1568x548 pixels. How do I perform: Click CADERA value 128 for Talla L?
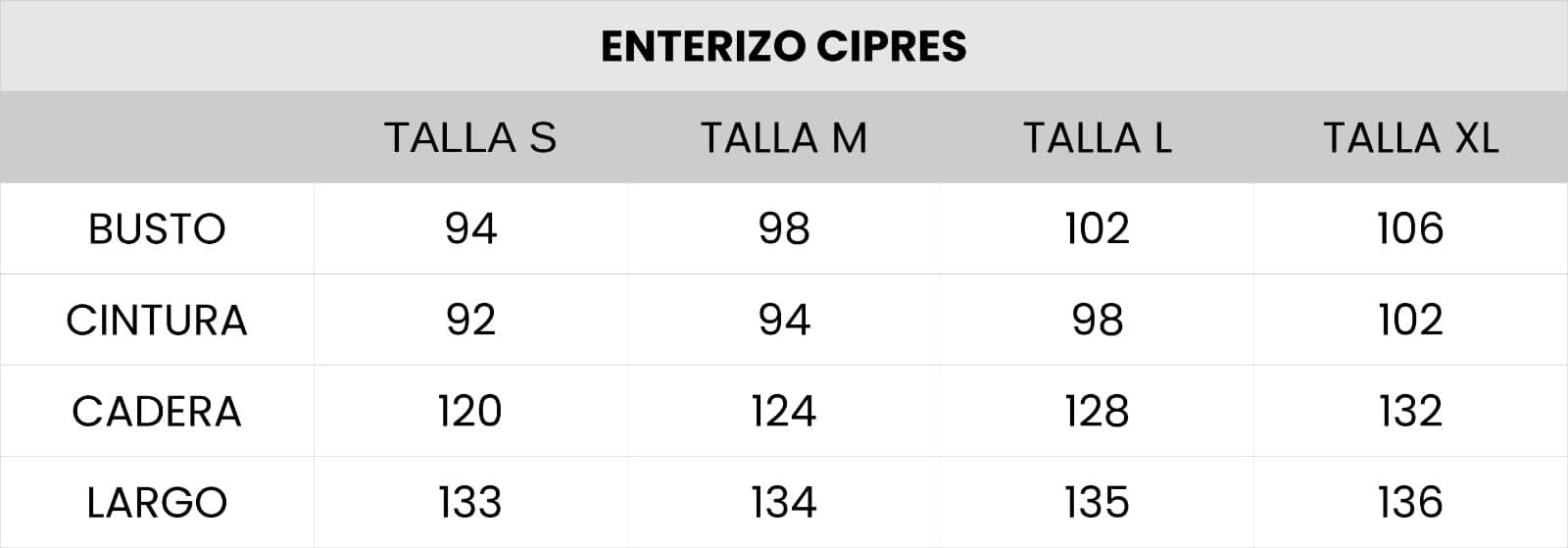click(x=1098, y=411)
